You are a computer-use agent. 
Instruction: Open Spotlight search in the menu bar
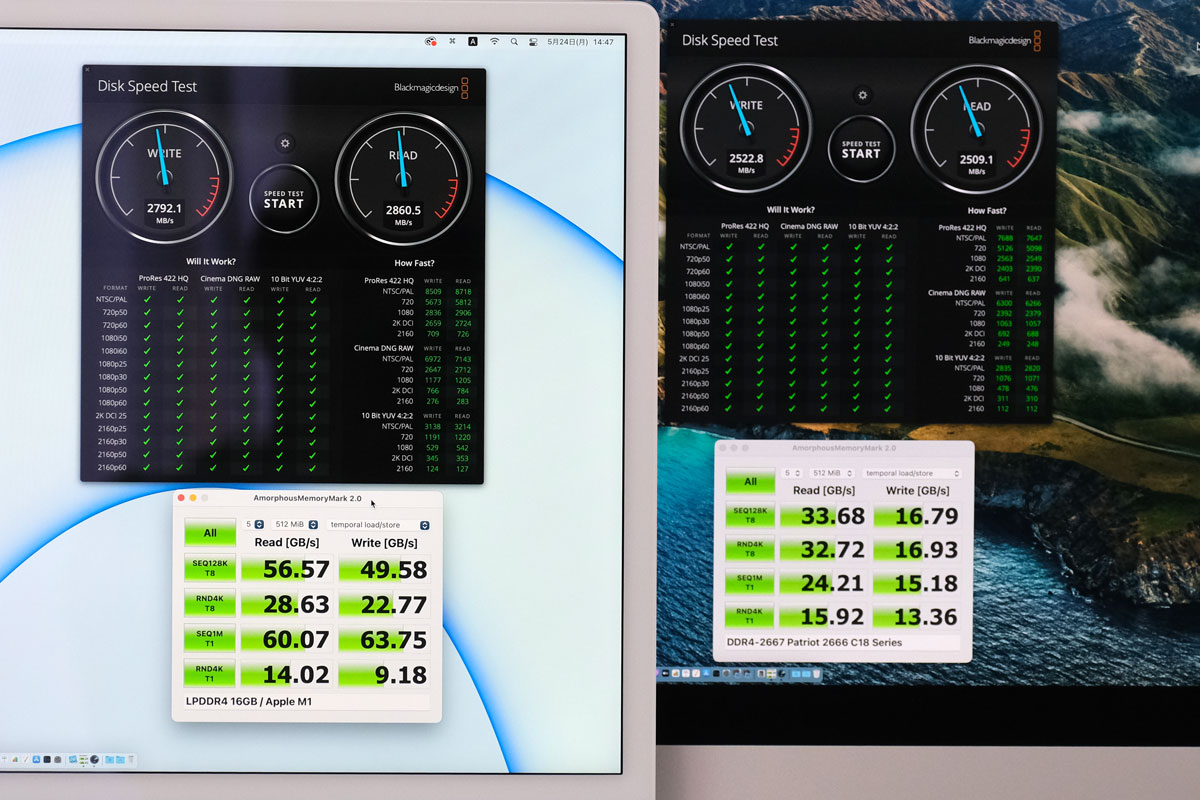pos(514,42)
